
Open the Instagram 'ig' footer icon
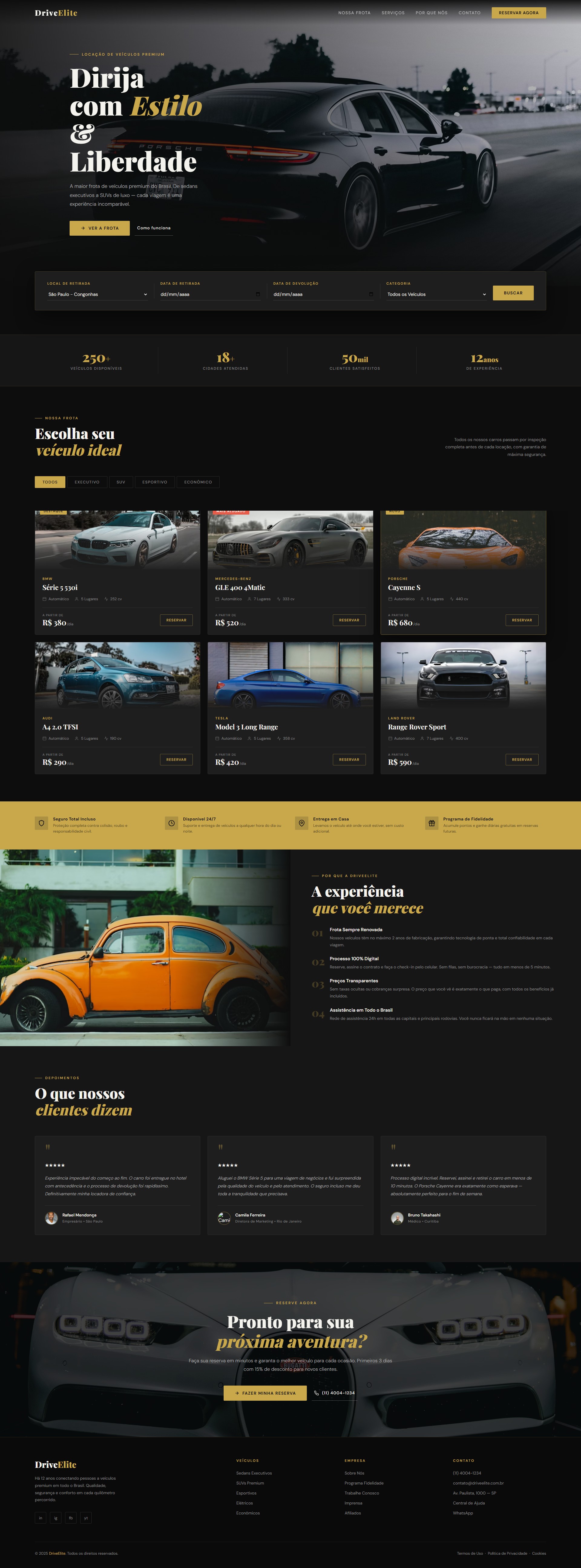point(55,1517)
